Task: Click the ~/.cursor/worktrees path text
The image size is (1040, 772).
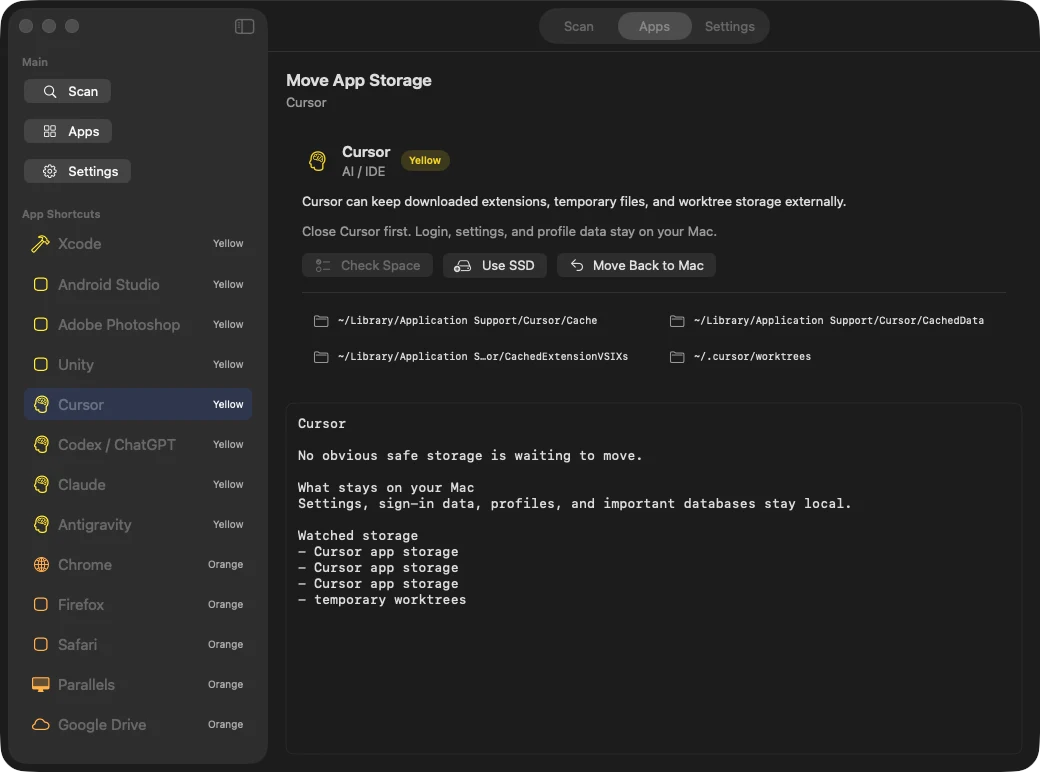Action: pos(752,356)
